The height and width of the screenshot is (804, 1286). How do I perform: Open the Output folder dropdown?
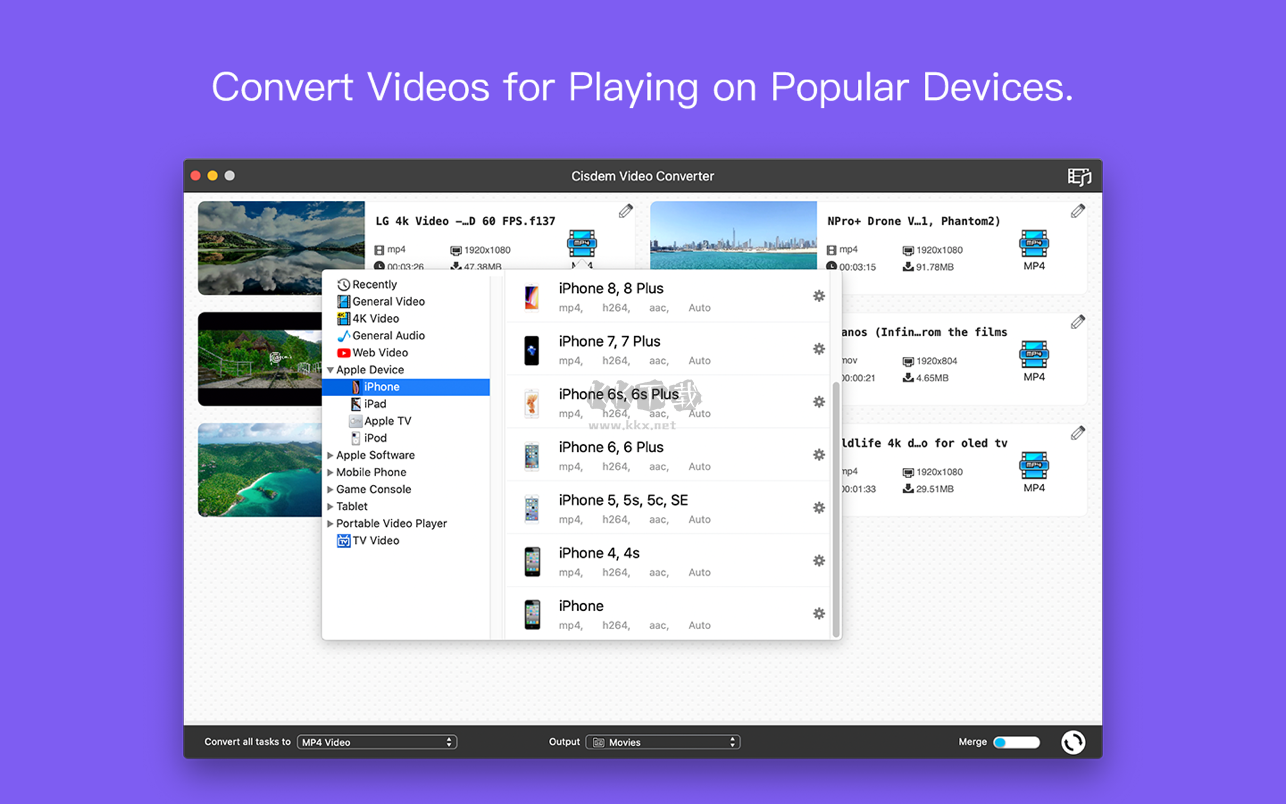(663, 742)
